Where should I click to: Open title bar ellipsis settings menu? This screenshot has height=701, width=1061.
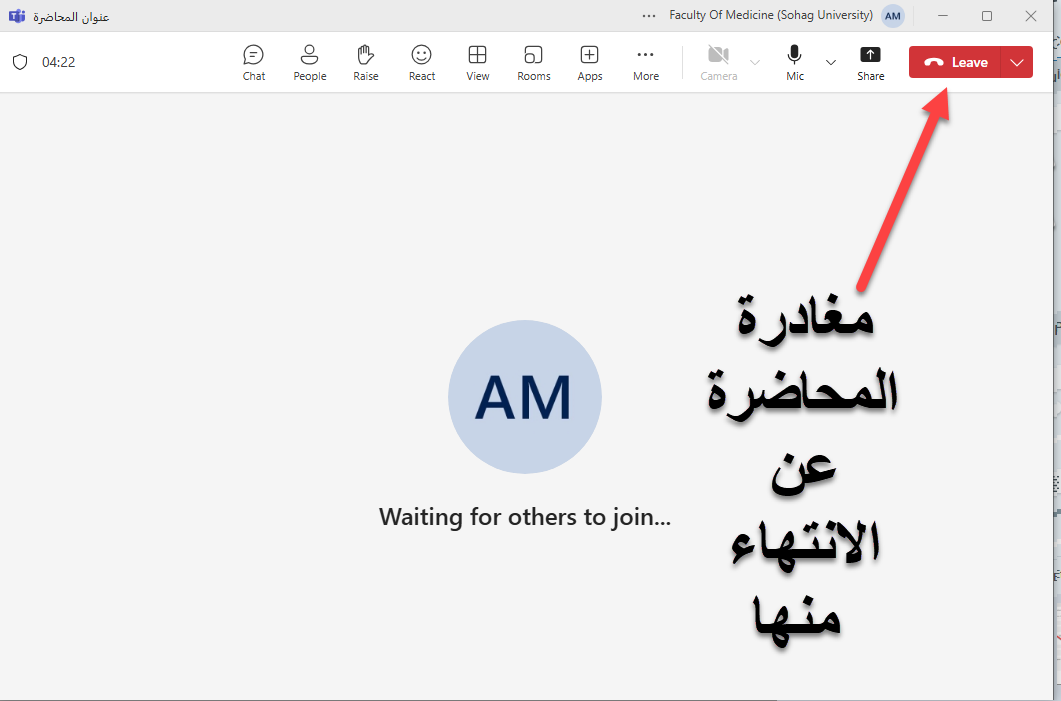(x=650, y=16)
